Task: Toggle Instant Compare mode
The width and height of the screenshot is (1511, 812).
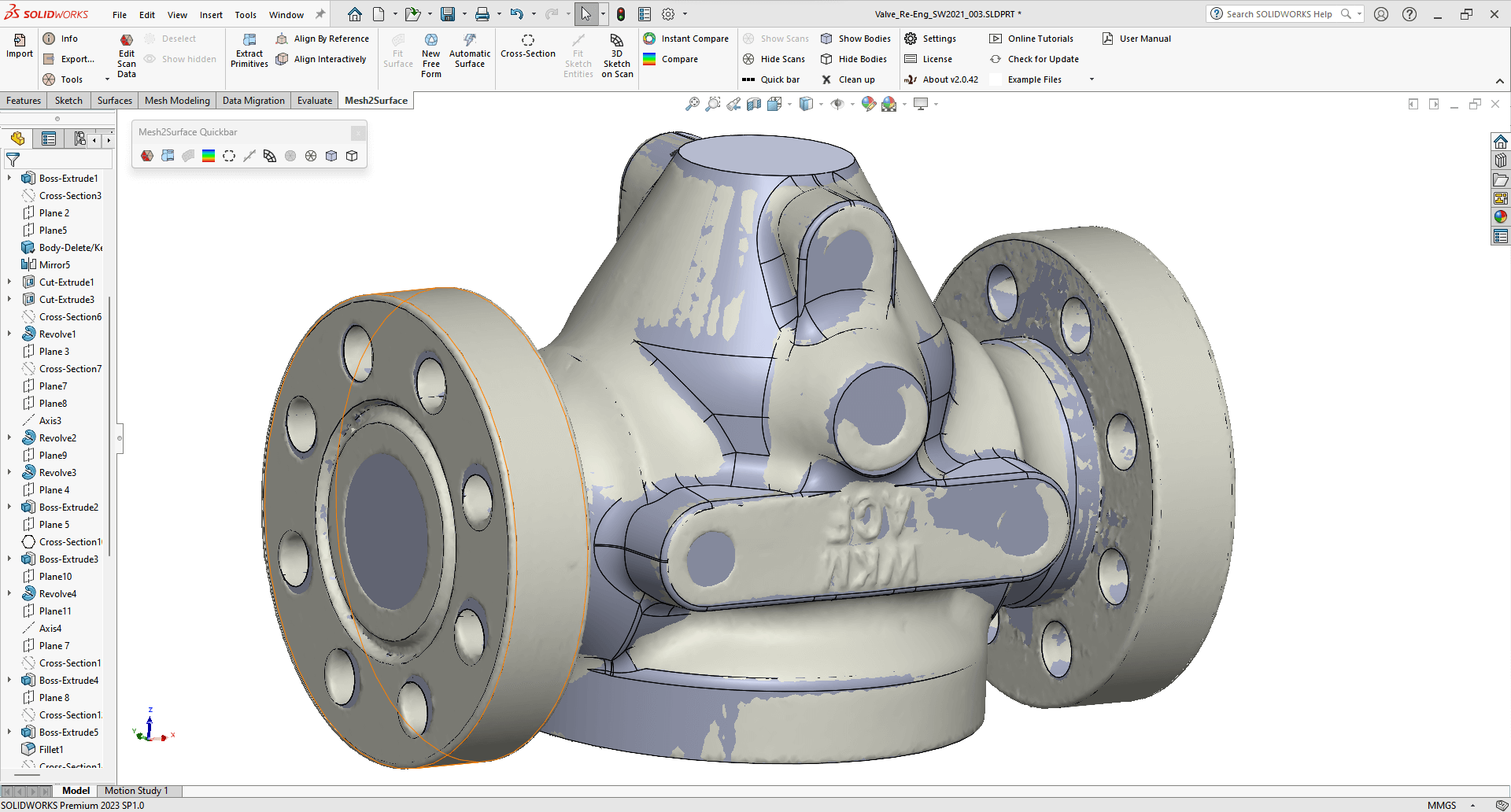Action: (x=685, y=39)
